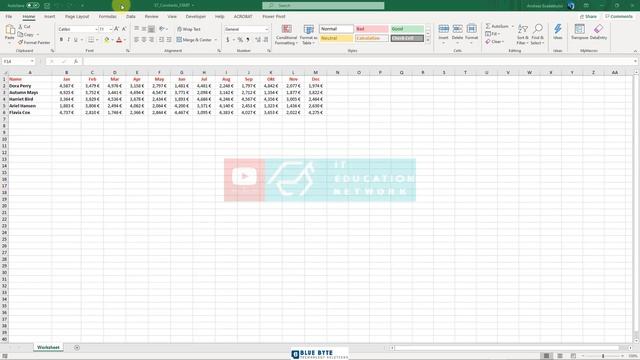
Task: Click the formula bar input
Action: (359, 61)
